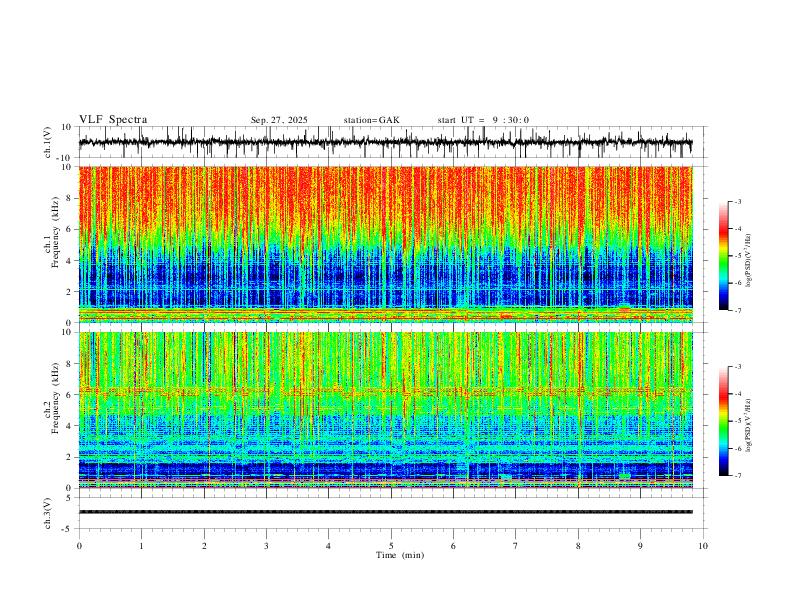Click upper colorbar's log(PSD) unit label
Viewport: 792px width, 612px height.
tap(748, 261)
